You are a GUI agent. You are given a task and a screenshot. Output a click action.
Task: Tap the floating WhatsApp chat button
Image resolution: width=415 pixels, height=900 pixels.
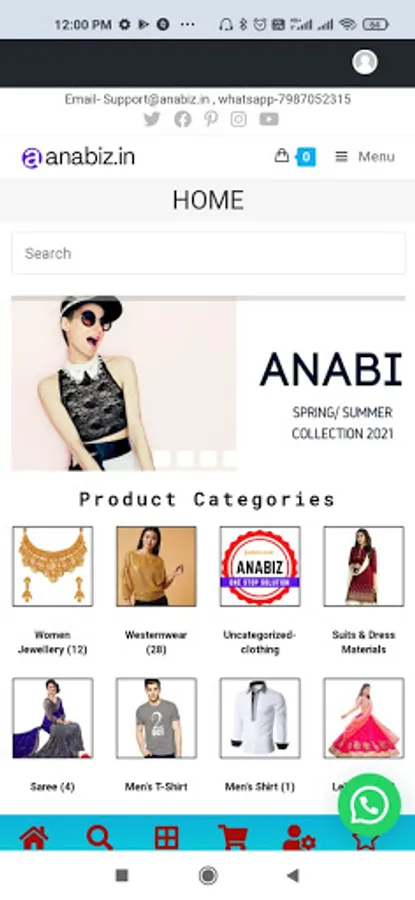[369, 806]
